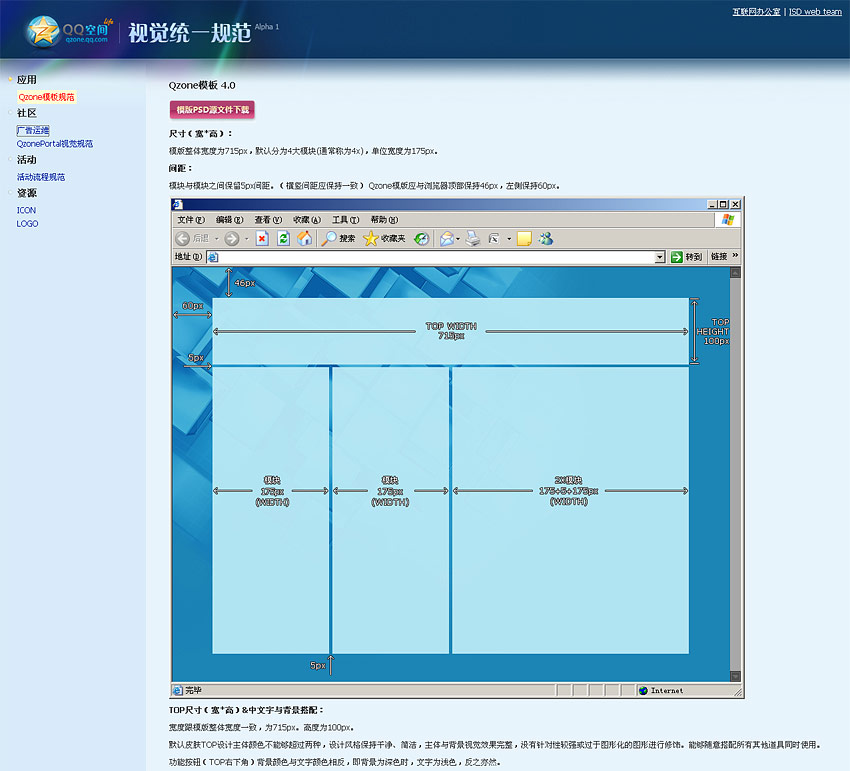Screen dimensions: 850x771
Task: Click the Messenger people icon
Action: click(x=545, y=238)
